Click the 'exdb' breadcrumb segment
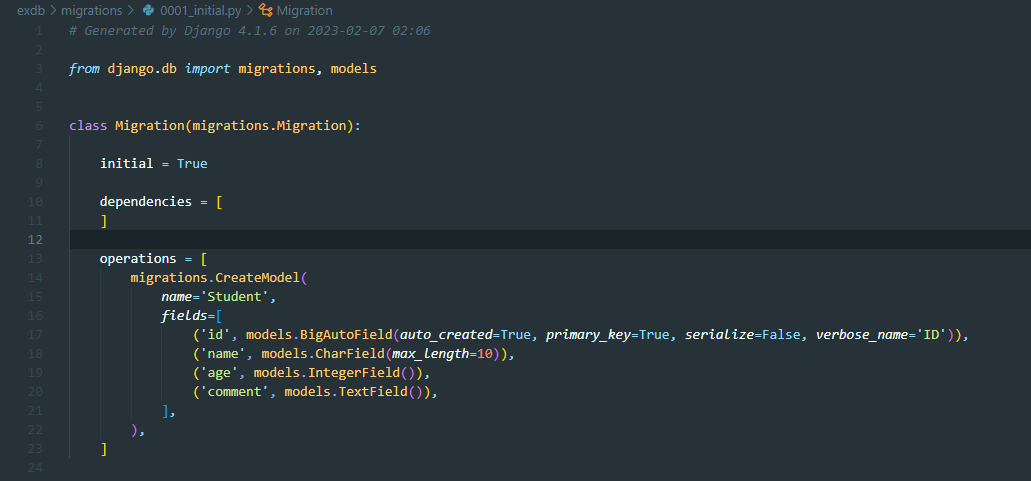The width and height of the screenshot is (1031, 481). (x=31, y=11)
